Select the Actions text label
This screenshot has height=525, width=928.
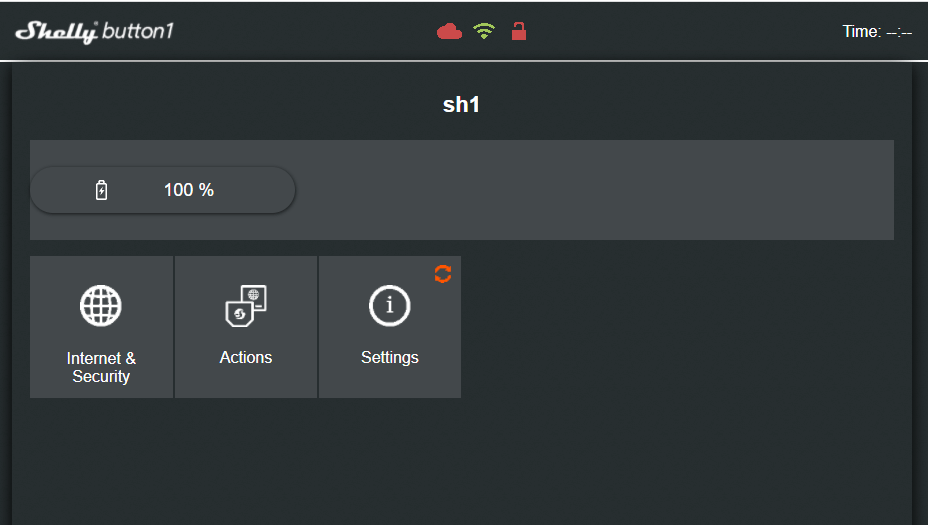246,357
